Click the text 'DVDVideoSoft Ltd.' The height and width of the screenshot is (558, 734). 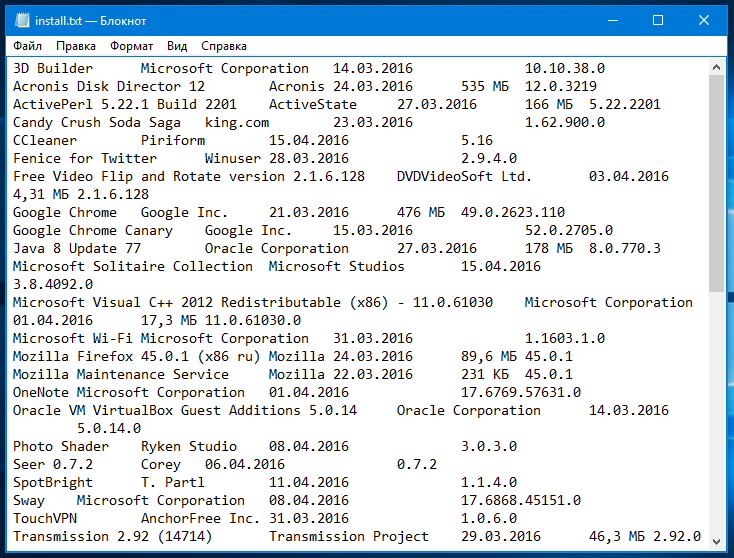coord(464,176)
